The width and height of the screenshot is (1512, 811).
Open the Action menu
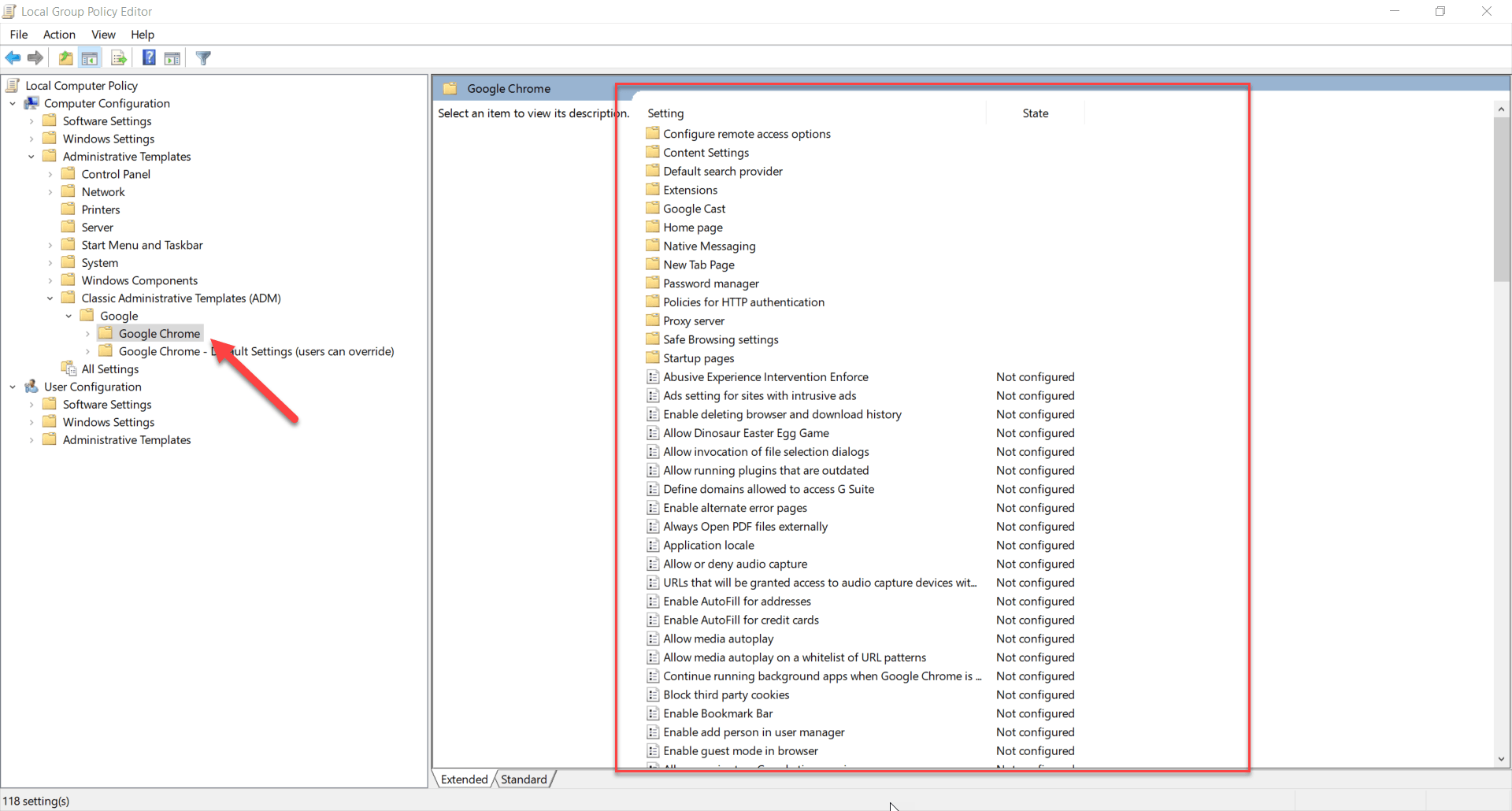click(59, 35)
